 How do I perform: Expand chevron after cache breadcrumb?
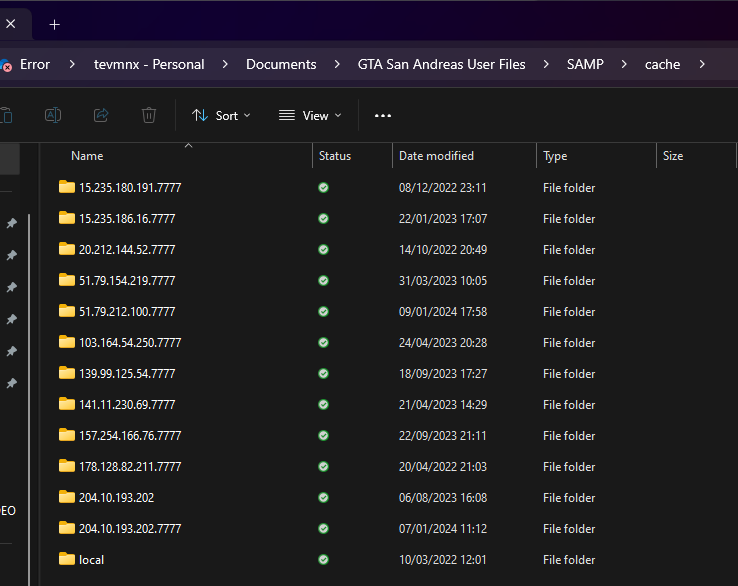[702, 64]
